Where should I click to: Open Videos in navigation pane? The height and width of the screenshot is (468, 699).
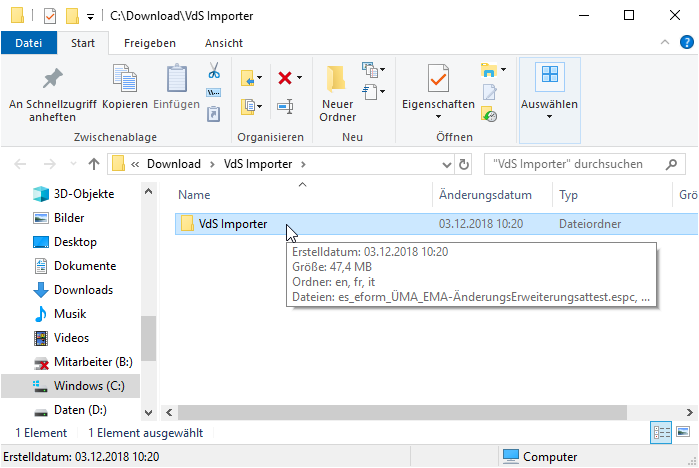tap(62, 338)
